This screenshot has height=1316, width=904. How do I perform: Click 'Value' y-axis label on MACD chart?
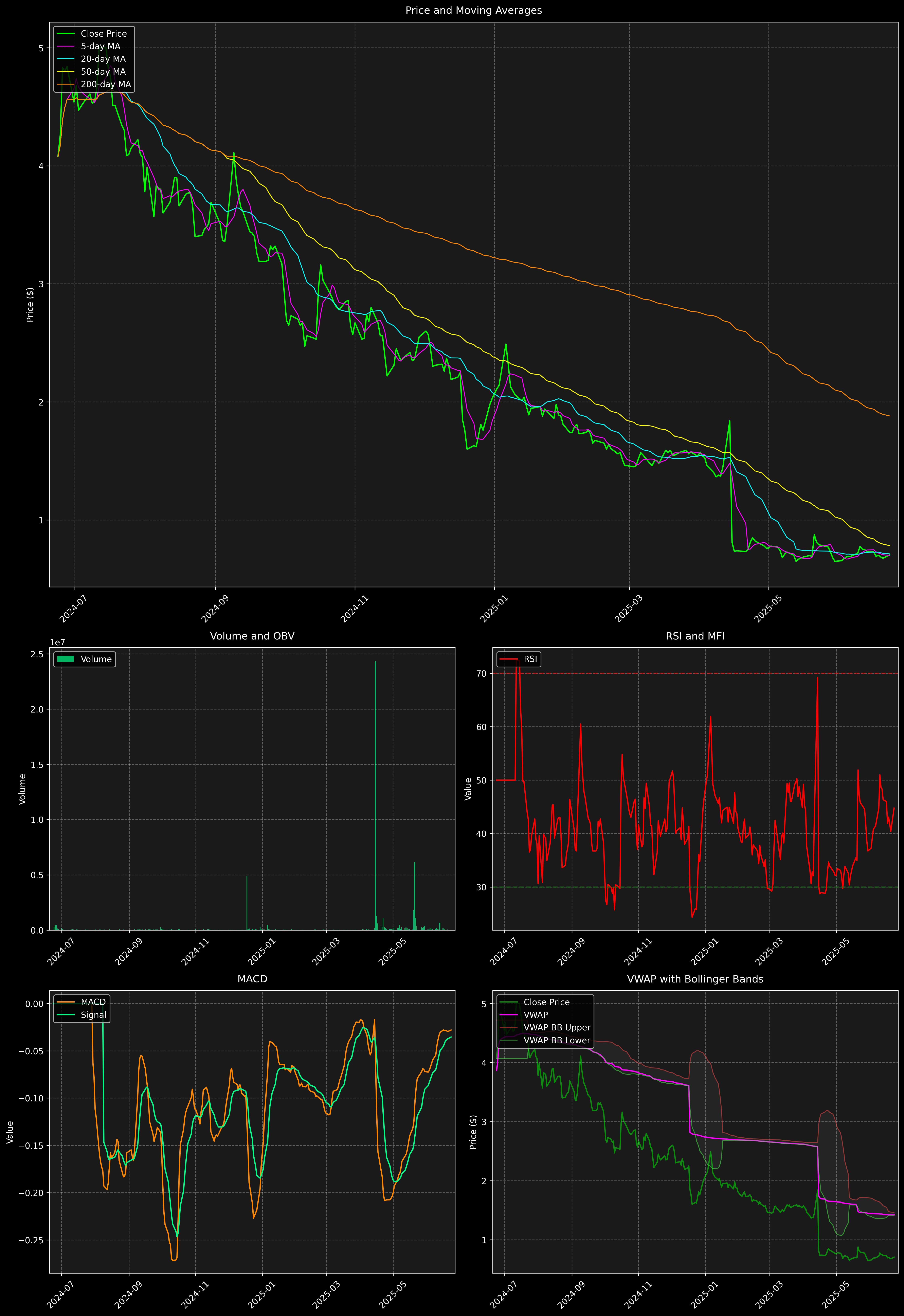10,1132
